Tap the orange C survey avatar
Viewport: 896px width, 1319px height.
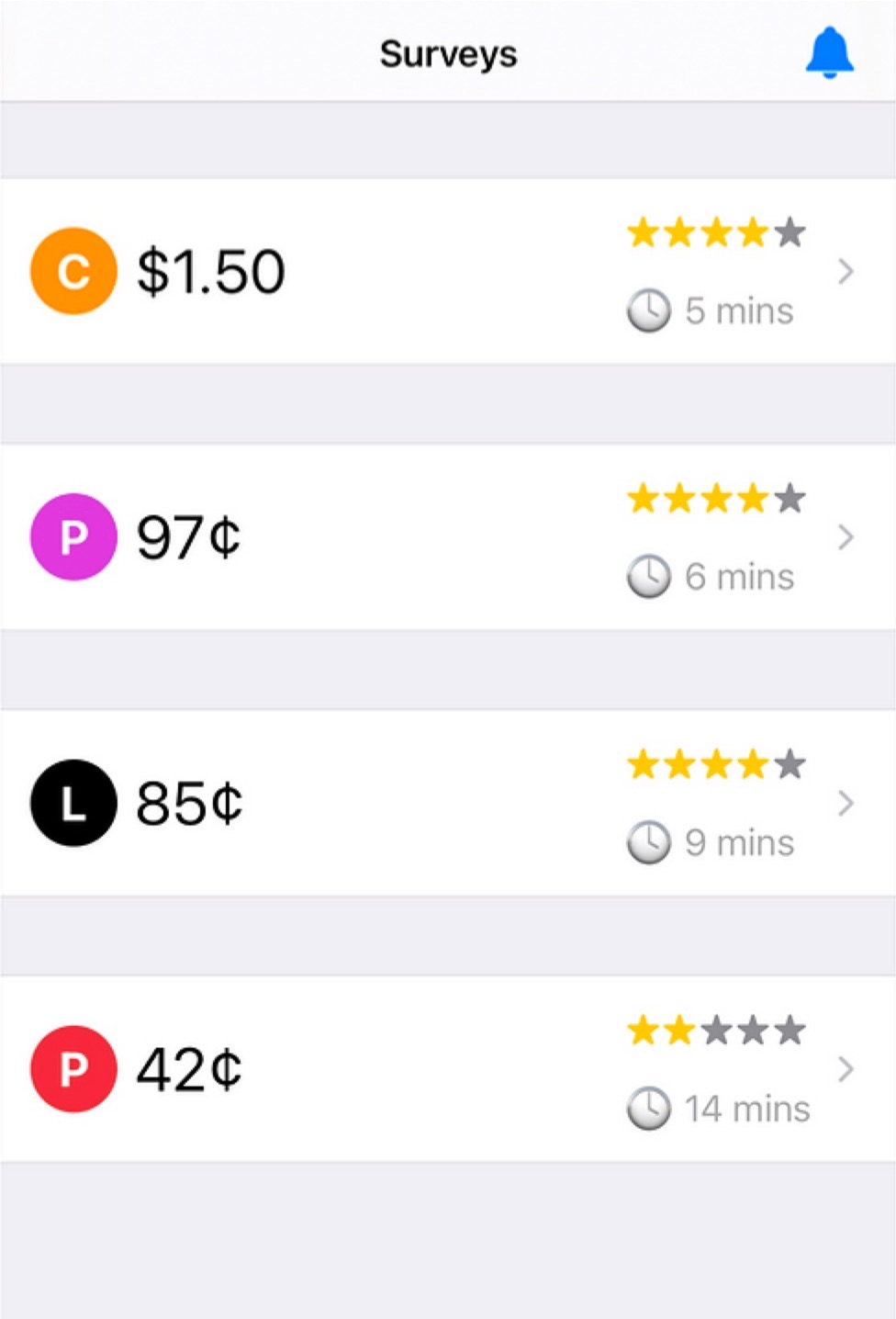click(x=73, y=271)
